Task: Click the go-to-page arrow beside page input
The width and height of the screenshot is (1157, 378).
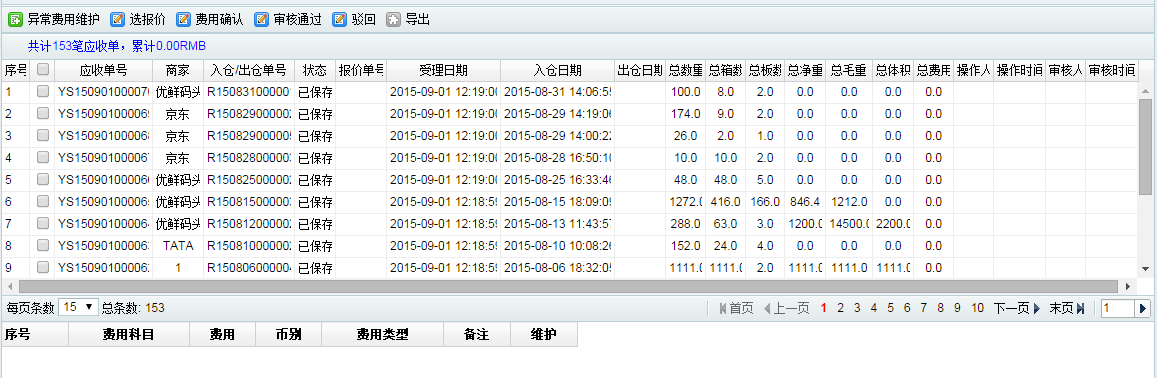Action: pyautogui.click(x=1143, y=309)
